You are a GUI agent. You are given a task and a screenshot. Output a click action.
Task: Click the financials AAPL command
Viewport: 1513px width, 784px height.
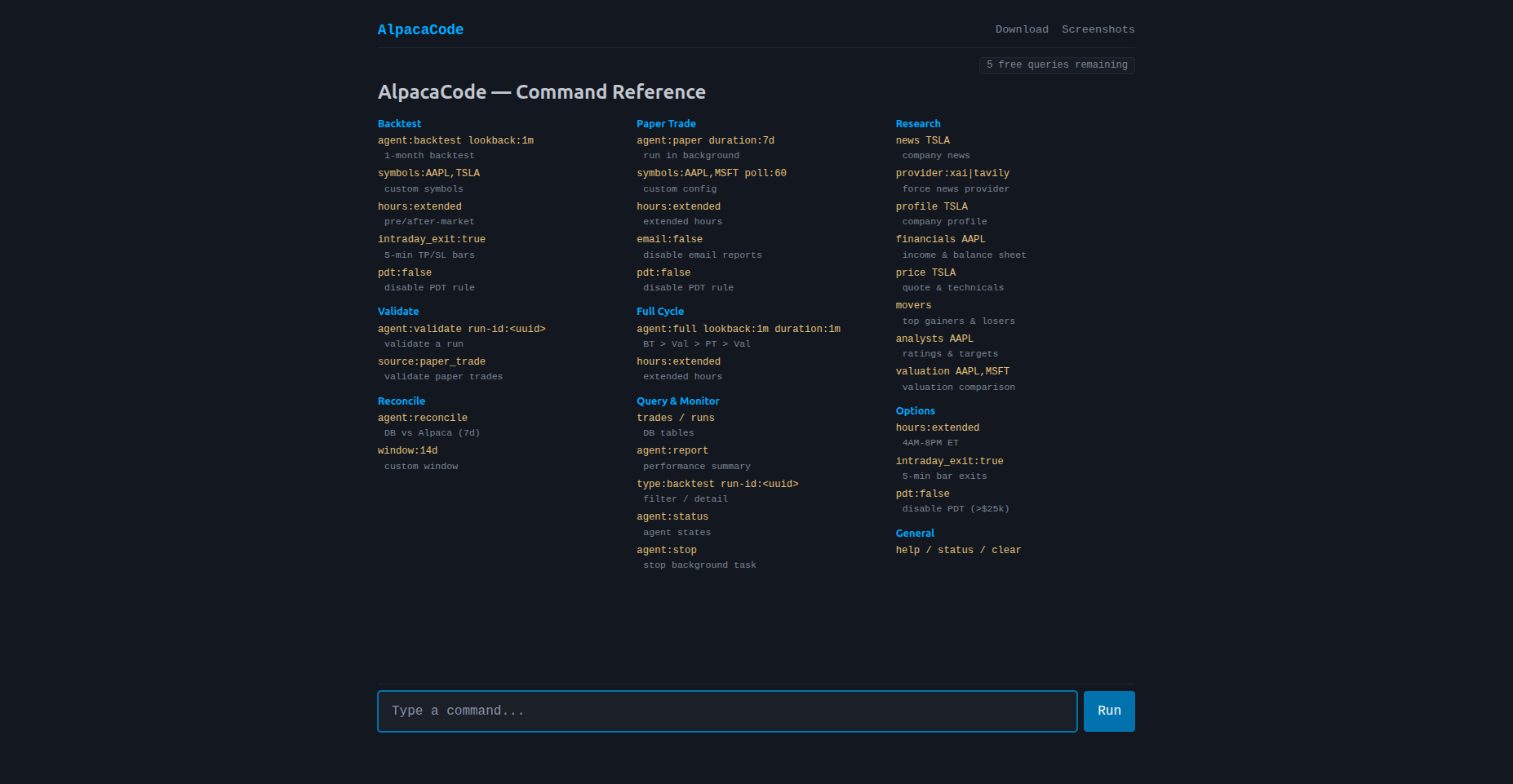pos(940,238)
